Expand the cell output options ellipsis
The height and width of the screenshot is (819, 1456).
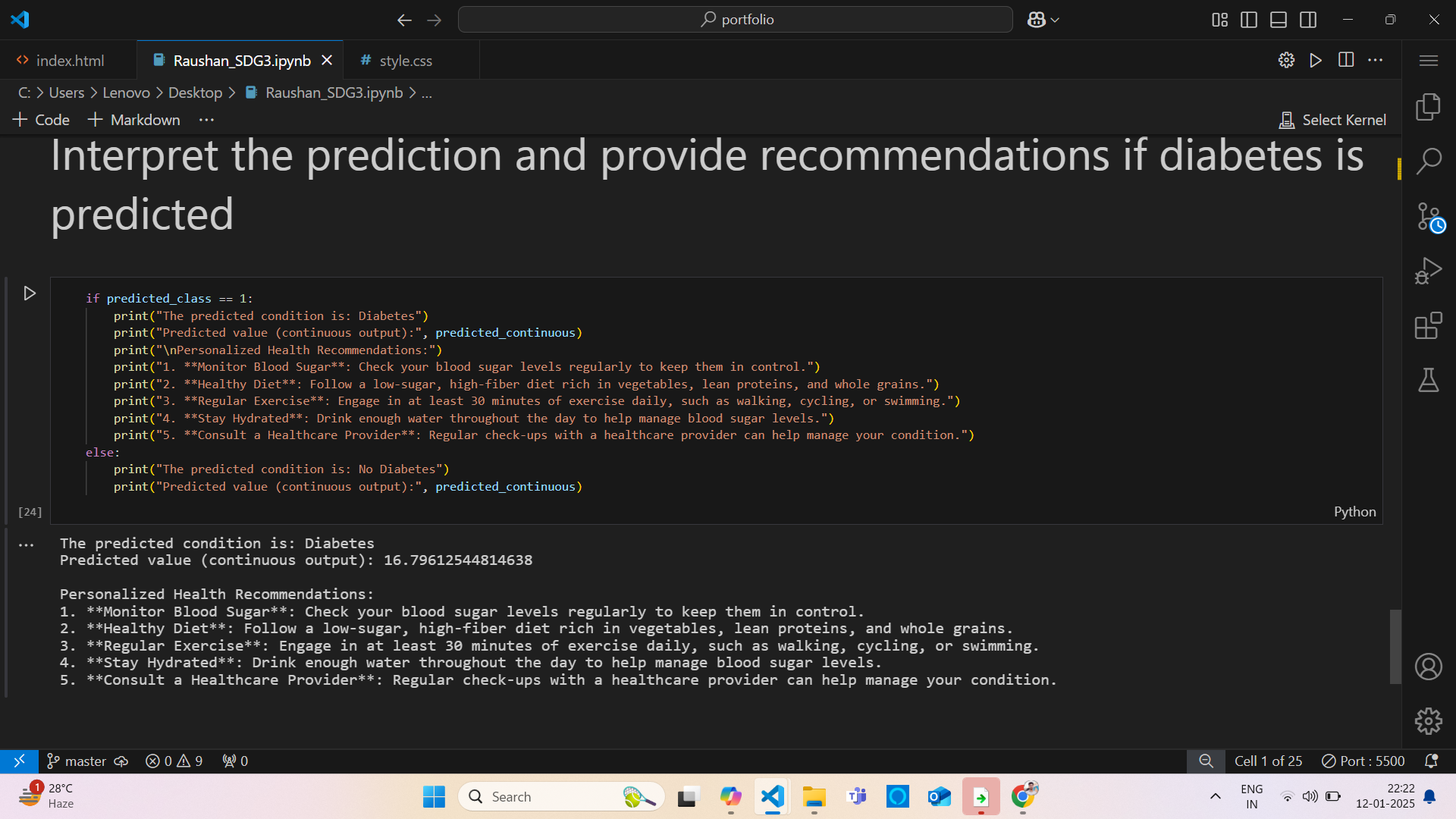pos(27,544)
